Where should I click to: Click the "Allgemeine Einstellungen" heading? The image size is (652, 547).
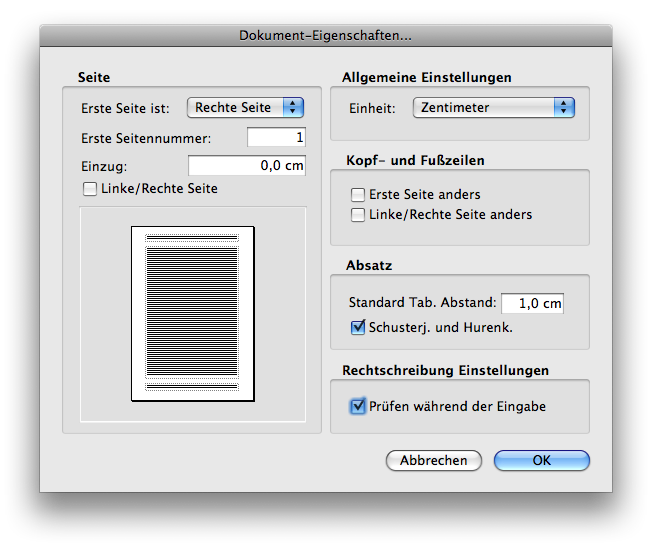point(427,77)
